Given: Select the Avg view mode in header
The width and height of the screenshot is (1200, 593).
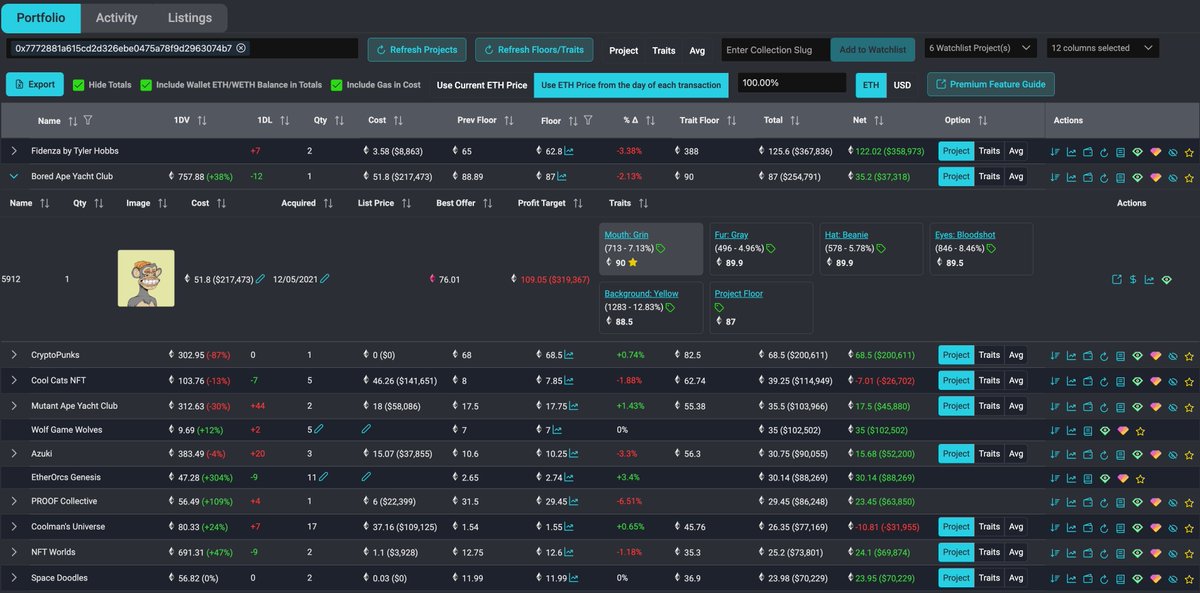Looking at the screenshot, I should click(697, 50).
